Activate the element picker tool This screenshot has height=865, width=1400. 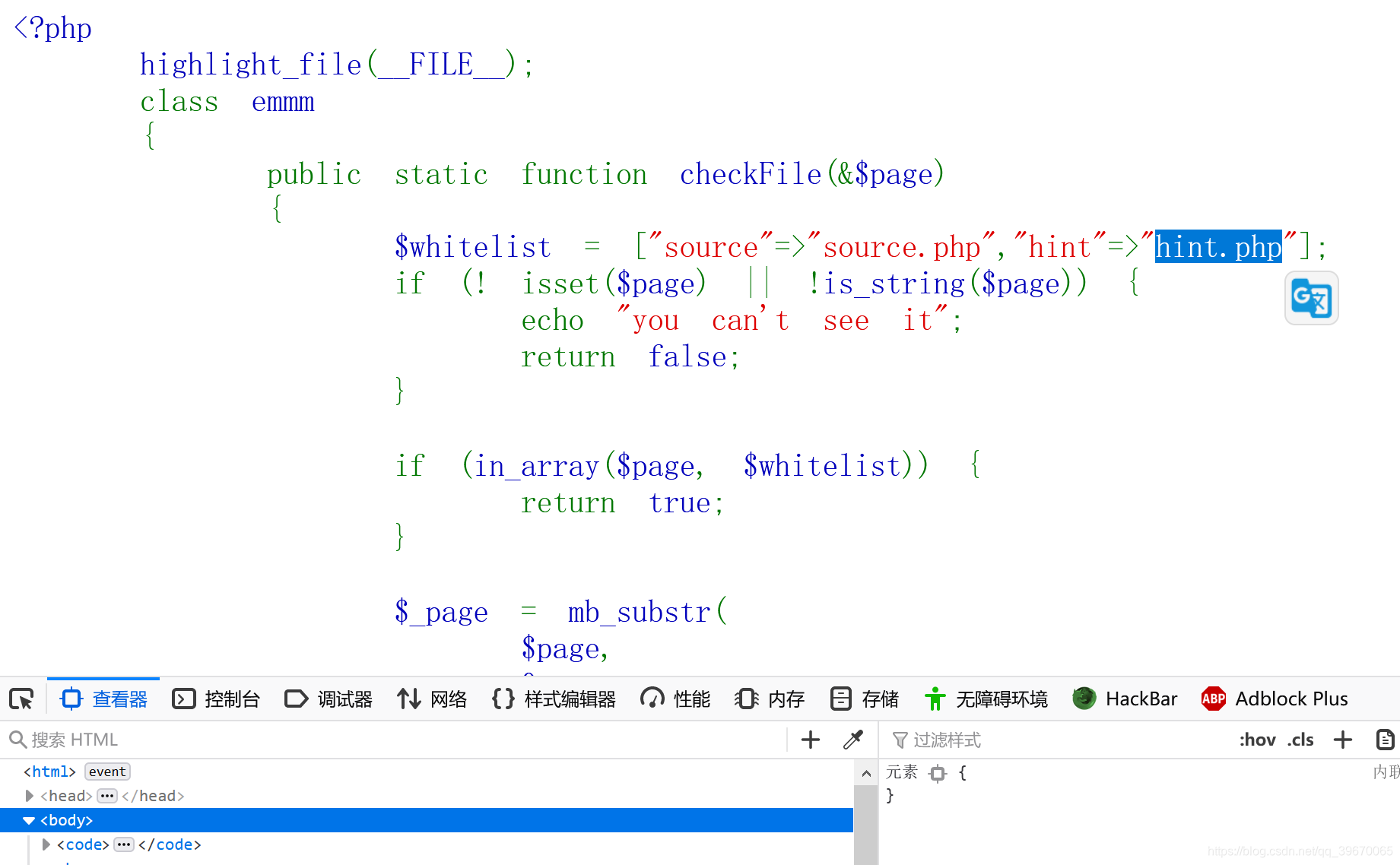22,699
